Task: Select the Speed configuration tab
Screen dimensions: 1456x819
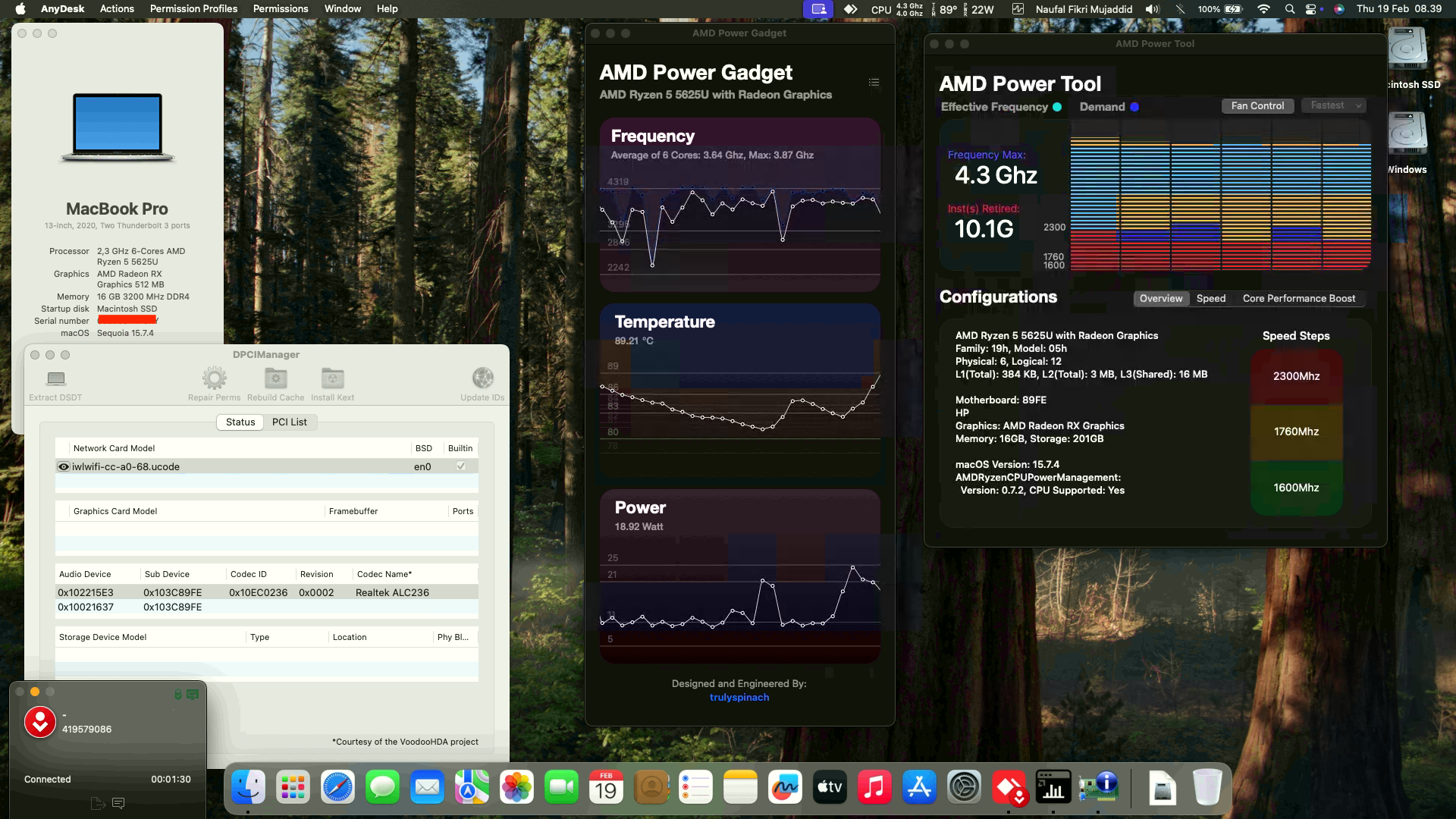Action: (x=1211, y=299)
